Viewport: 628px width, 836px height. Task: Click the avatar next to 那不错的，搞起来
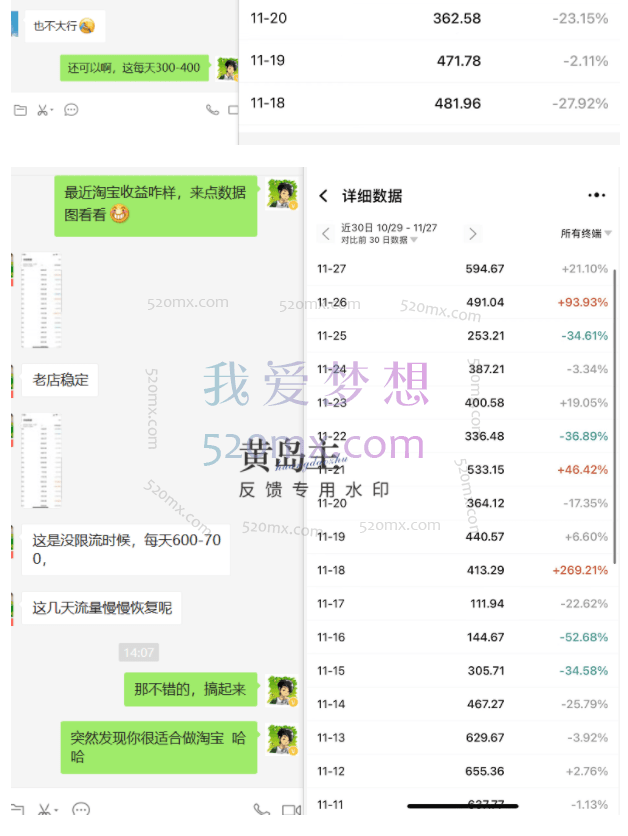[x=283, y=690]
